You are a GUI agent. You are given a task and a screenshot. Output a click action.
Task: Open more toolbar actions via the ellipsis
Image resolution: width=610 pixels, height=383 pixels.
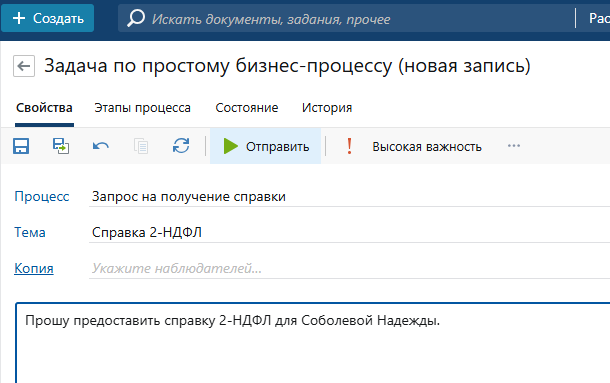514,146
